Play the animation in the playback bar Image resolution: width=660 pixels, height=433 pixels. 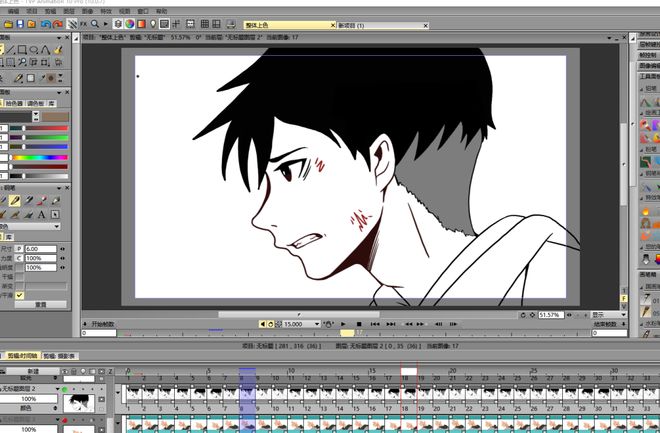[x=343, y=324]
